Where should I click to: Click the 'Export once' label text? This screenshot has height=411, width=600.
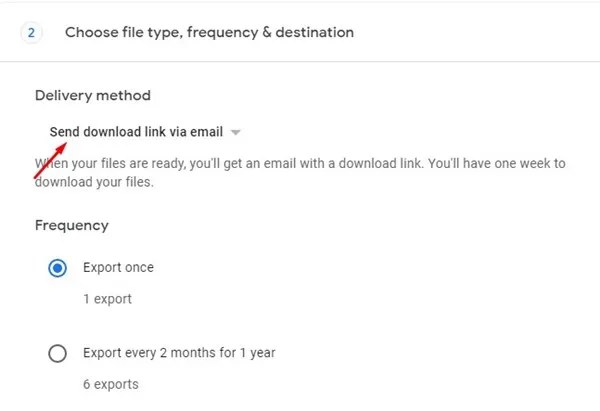coord(118,267)
